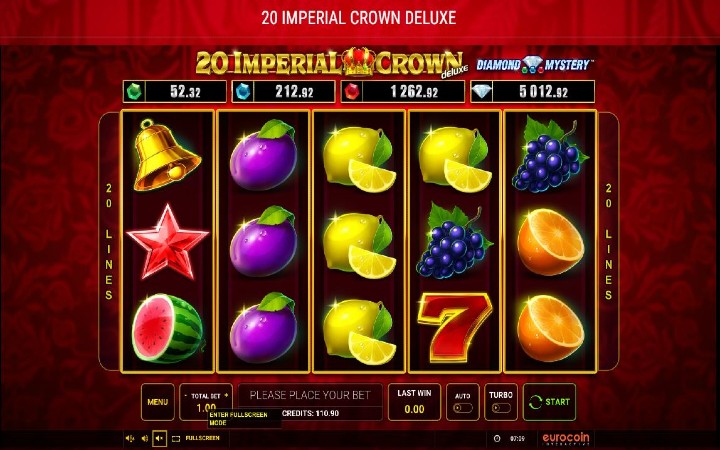Mute sound via highlighted speaker icon

pyautogui.click(x=159, y=439)
